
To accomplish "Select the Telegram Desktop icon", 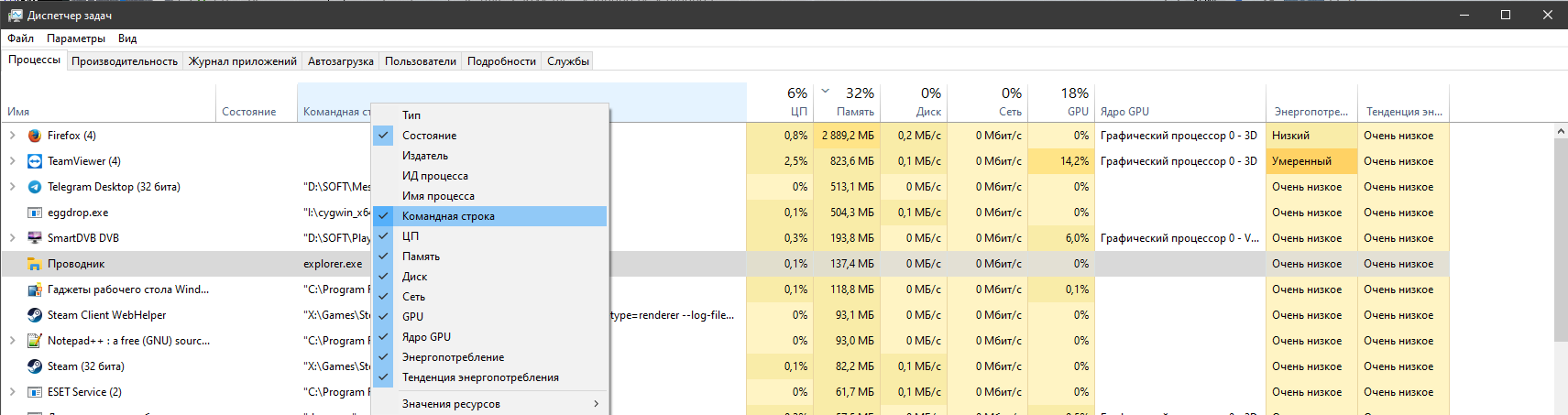I will [x=35, y=187].
